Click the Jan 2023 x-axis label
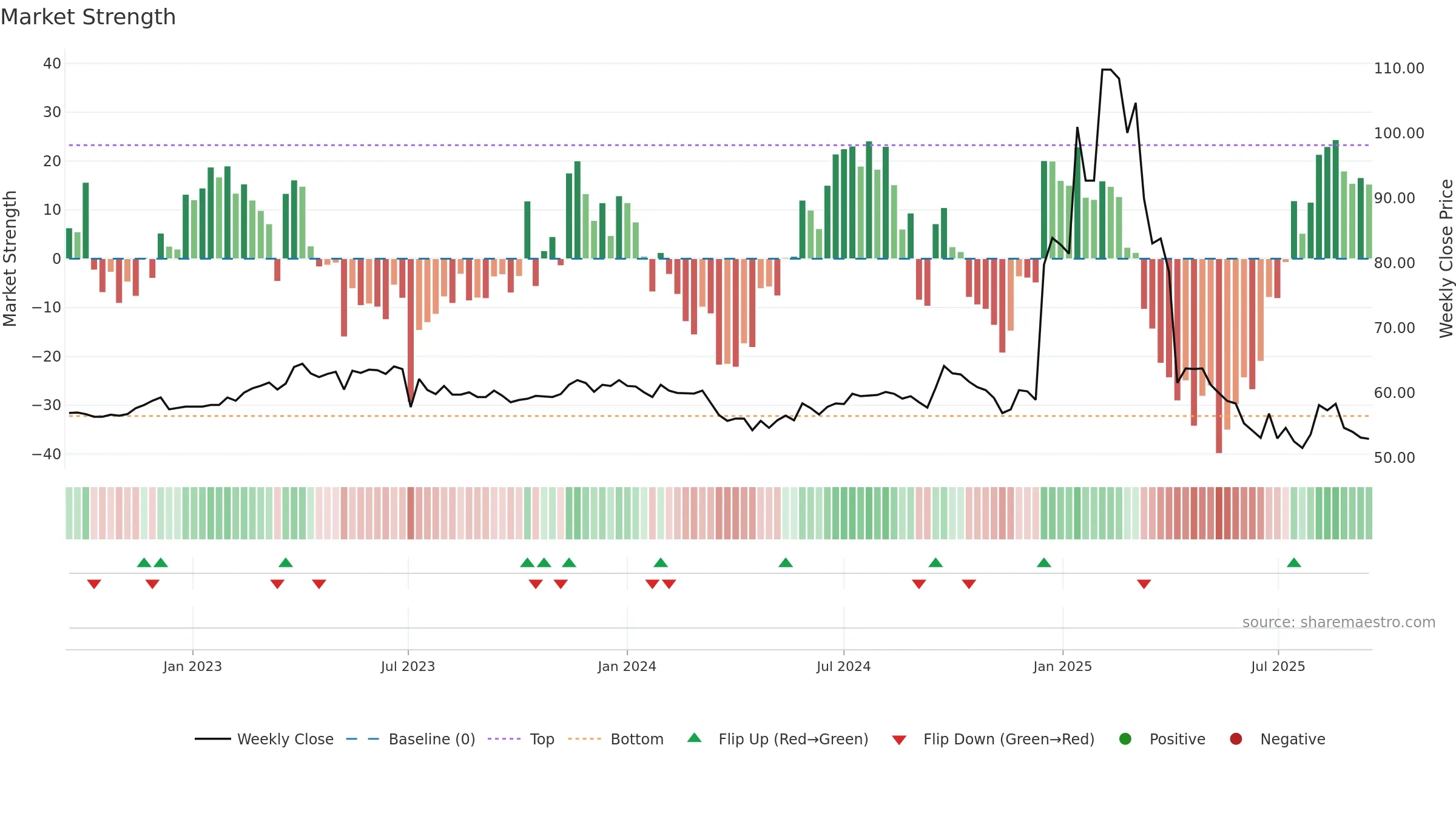 point(192,666)
